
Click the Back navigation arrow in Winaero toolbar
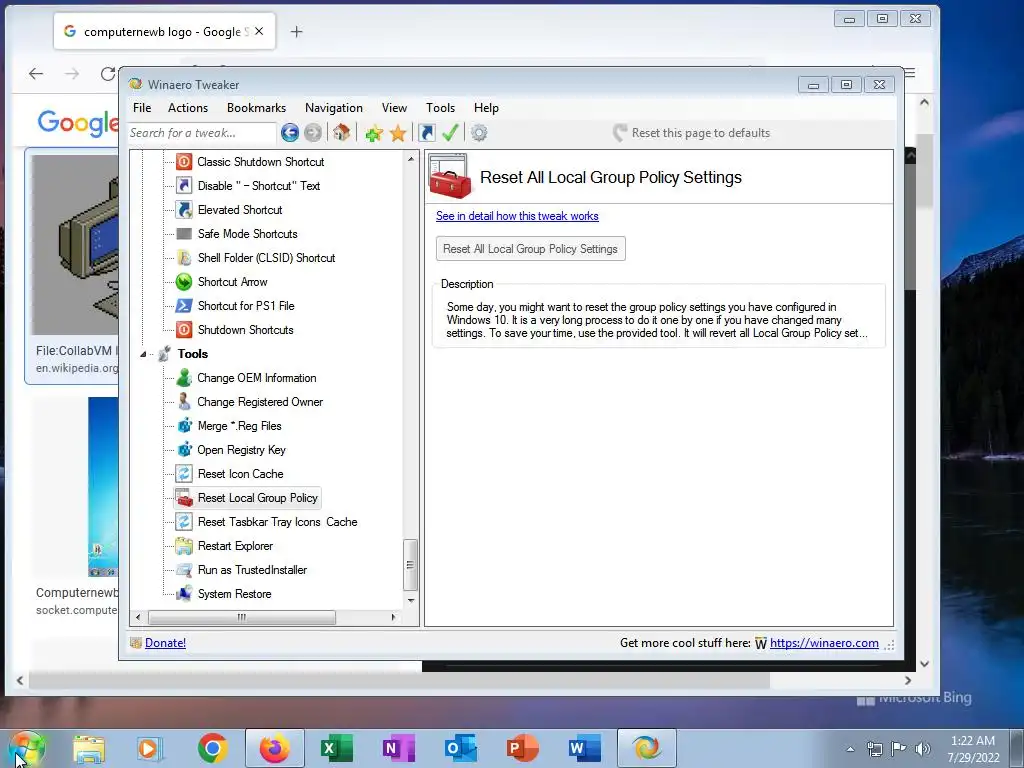point(290,133)
